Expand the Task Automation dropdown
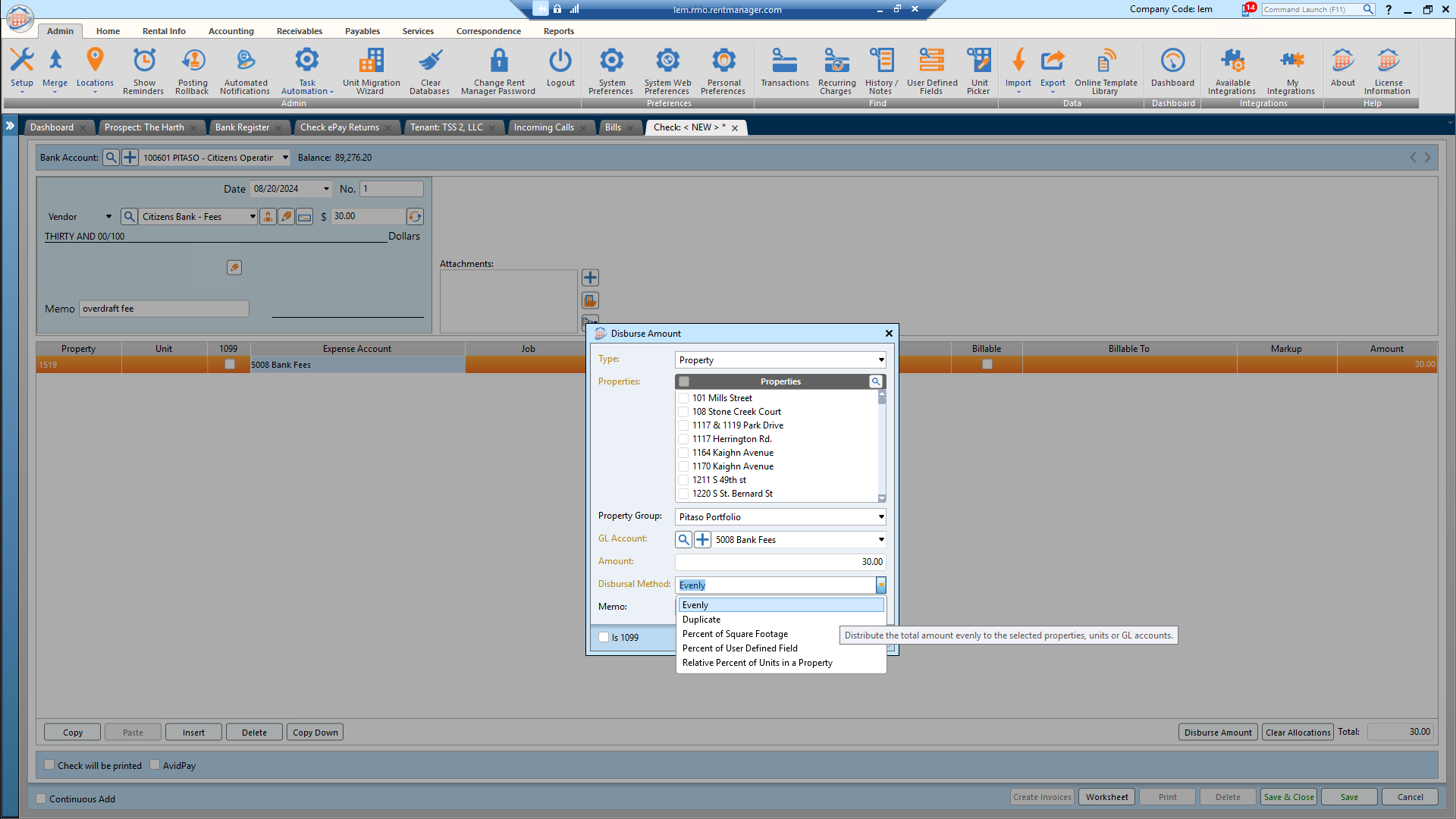 (x=307, y=71)
